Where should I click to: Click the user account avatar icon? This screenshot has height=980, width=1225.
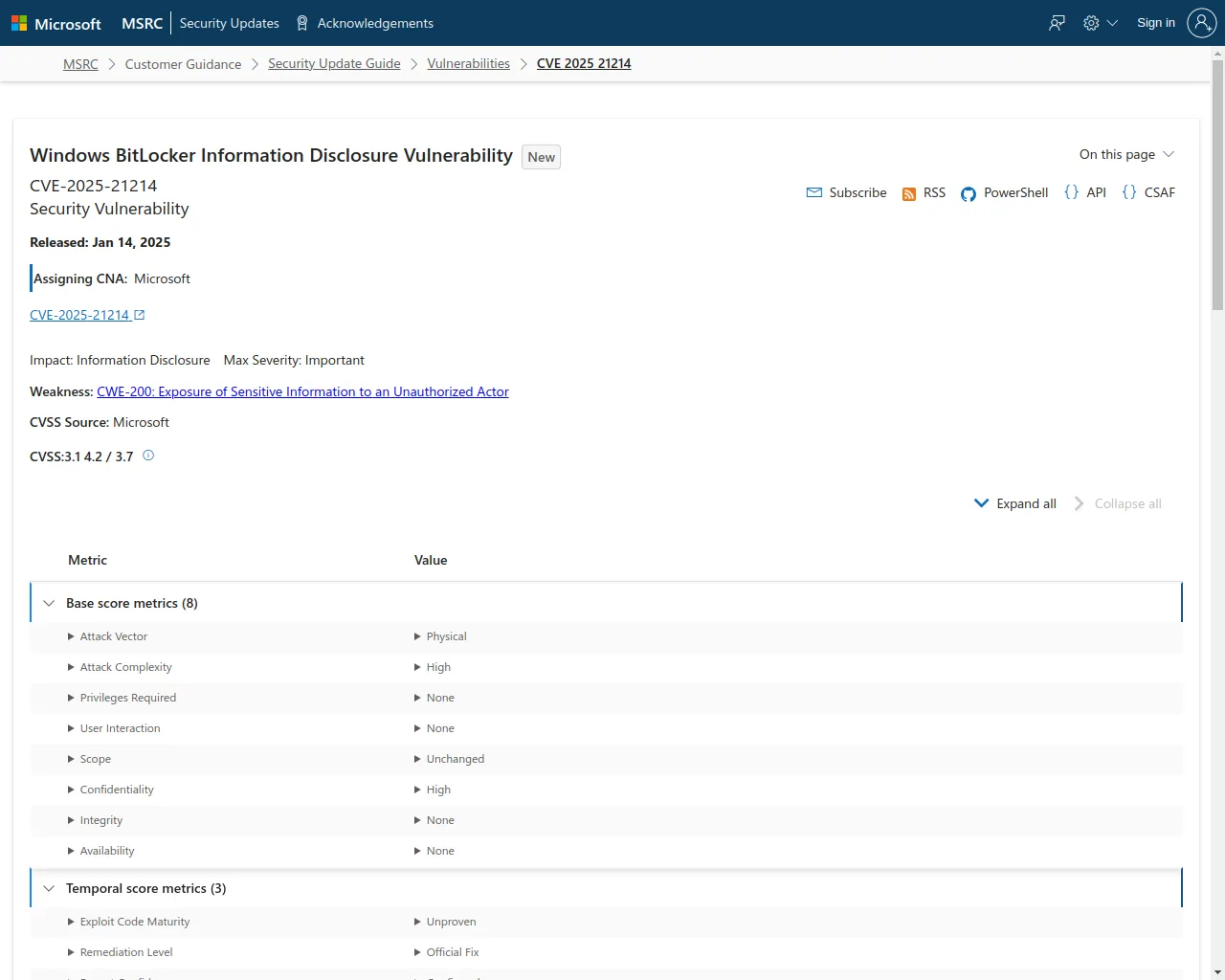click(x=1202, y=23)
